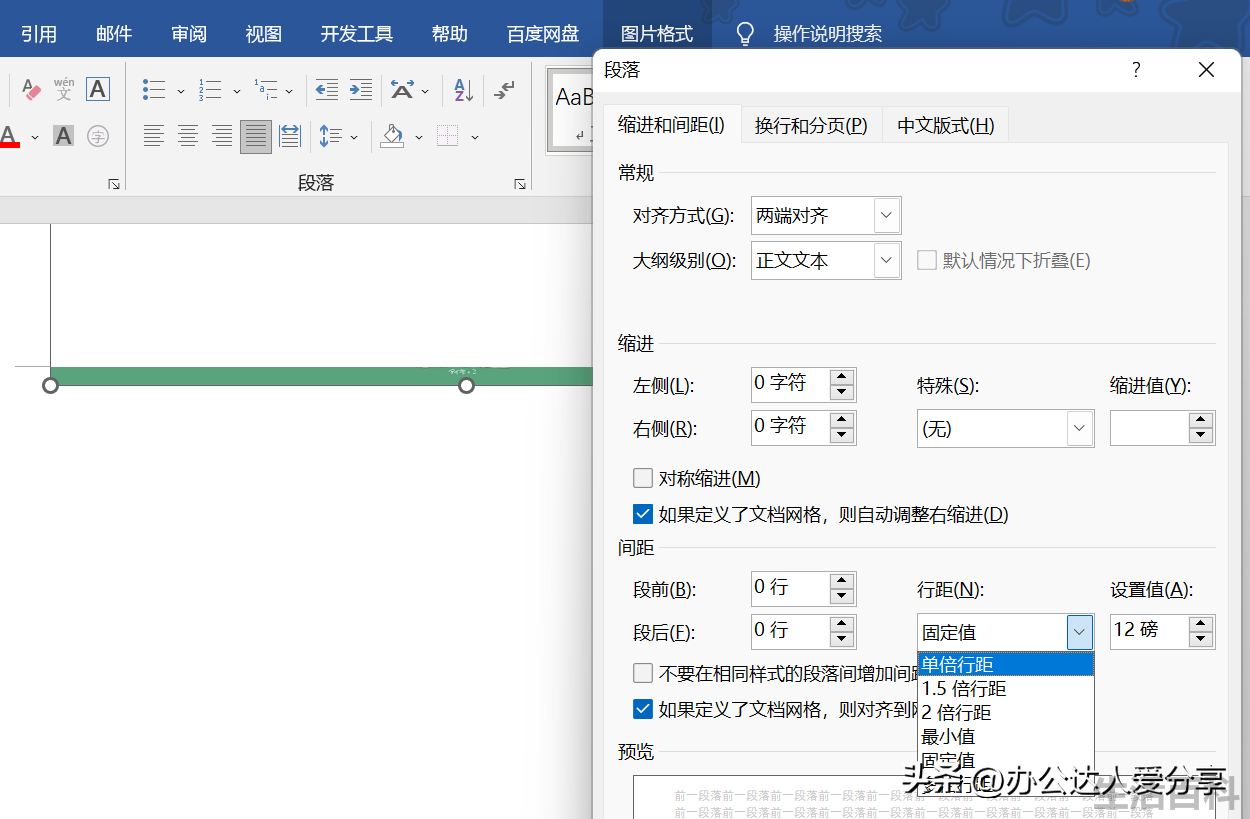Switch to 中文版式 tab in dialog
Viewport: 1250px width, 819px height.
point(945,125)
